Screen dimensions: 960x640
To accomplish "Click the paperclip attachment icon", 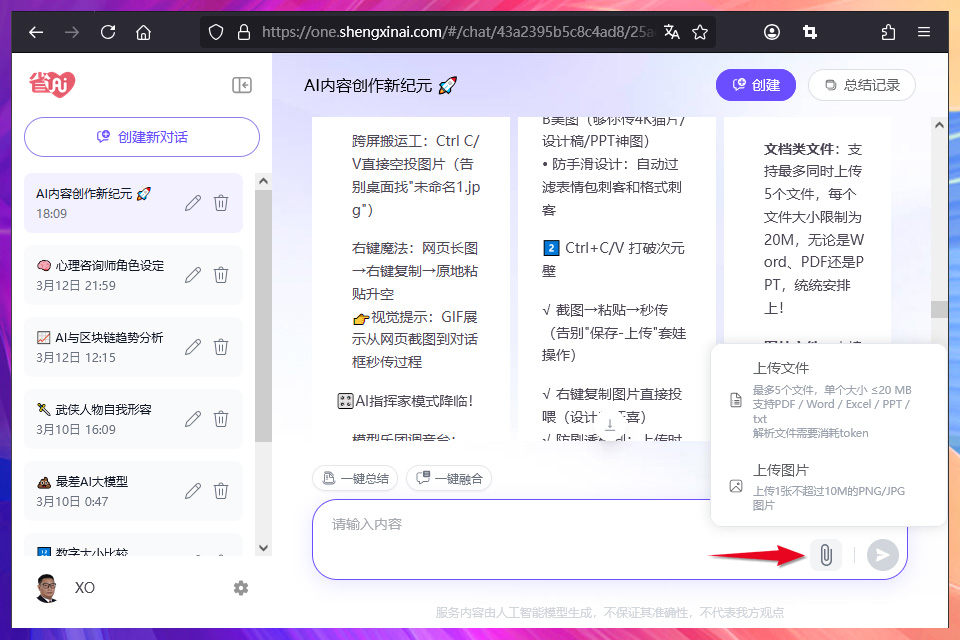I will click(825, 555).
